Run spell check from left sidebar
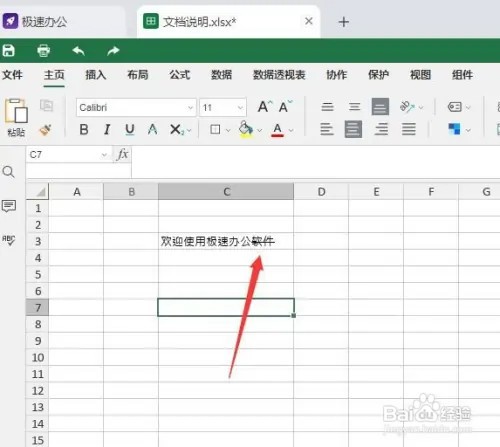 click(9, 240)
